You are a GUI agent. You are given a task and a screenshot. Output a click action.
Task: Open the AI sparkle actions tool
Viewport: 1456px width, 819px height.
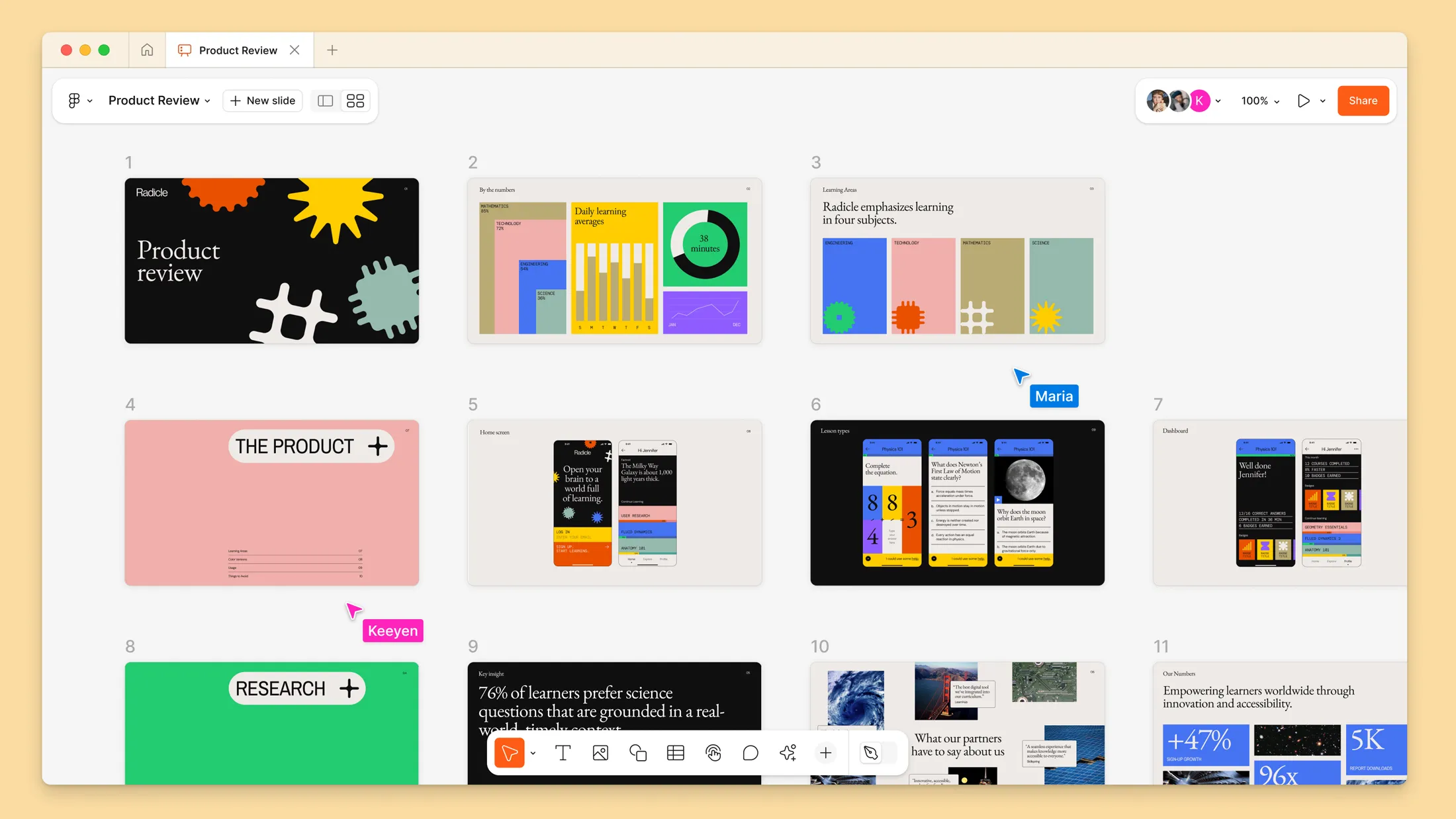(788, 753)
